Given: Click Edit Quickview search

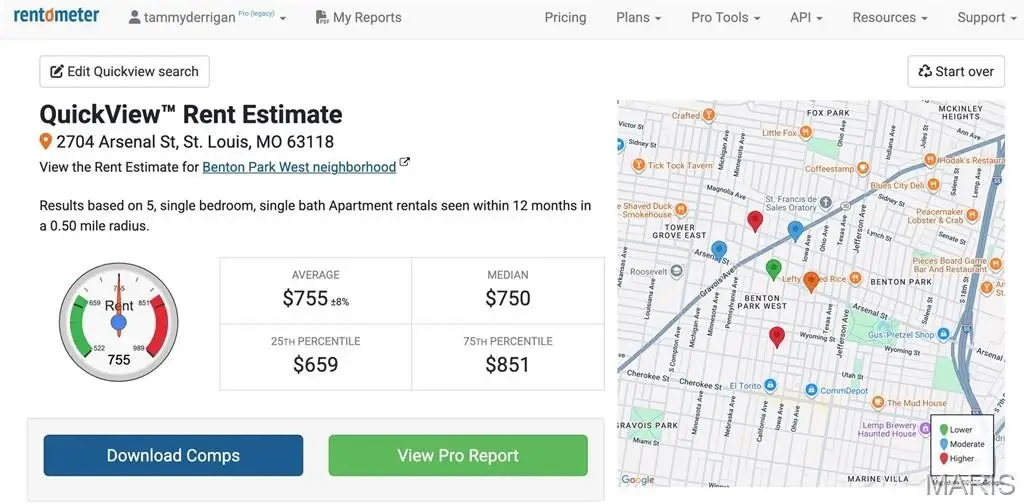Looking at the screenshot, I should pyautogui.click(x=124, y=71).
